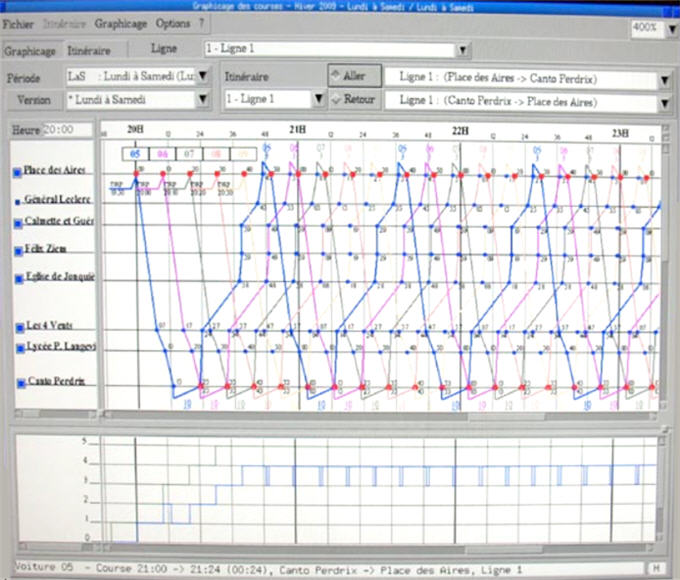The width and height of the screenshot is (680, 580).
Task: Click the horizontal scrollbar under the chart
Action: click(x=379, y=416)
